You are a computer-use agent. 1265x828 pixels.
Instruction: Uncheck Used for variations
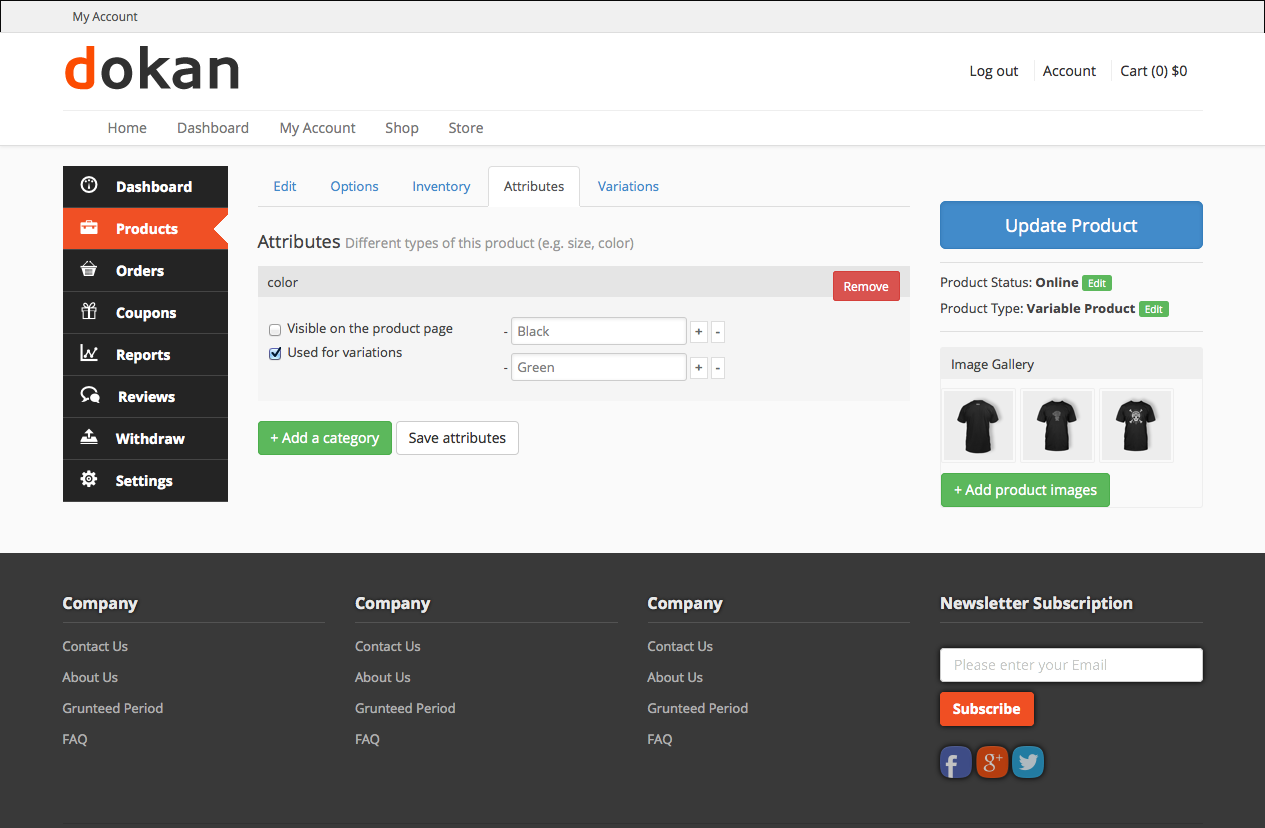pos(275,353)
